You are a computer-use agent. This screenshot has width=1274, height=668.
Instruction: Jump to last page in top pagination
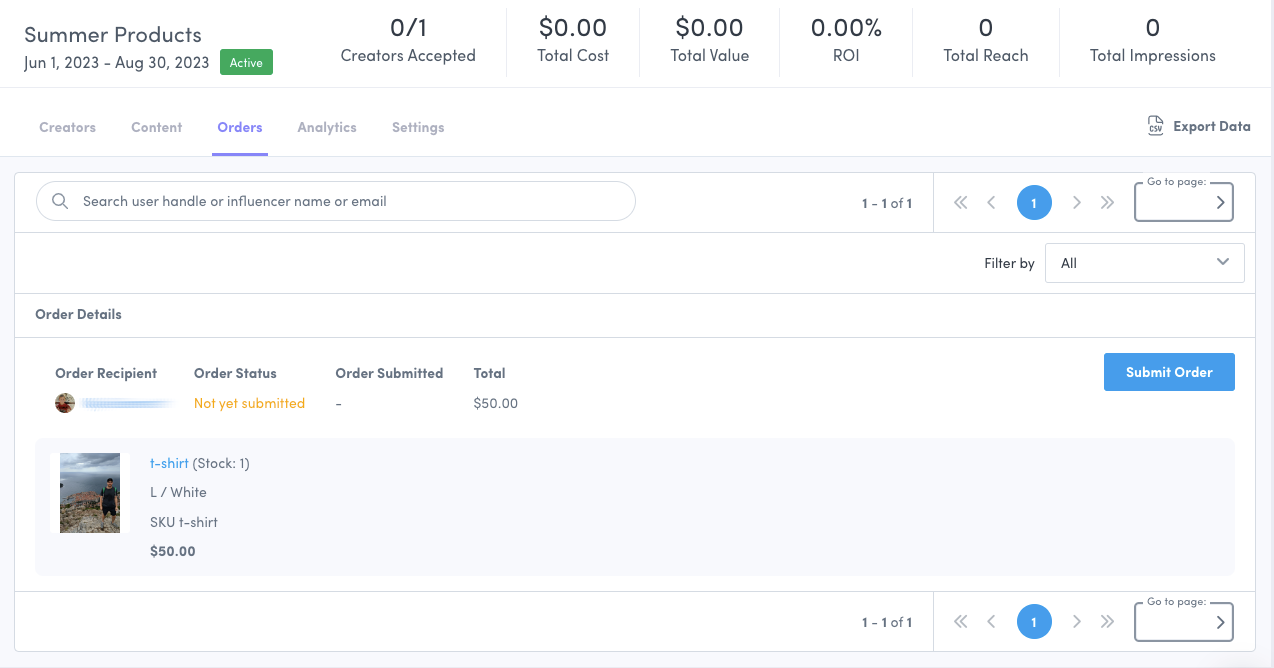tap(1107, 202)
